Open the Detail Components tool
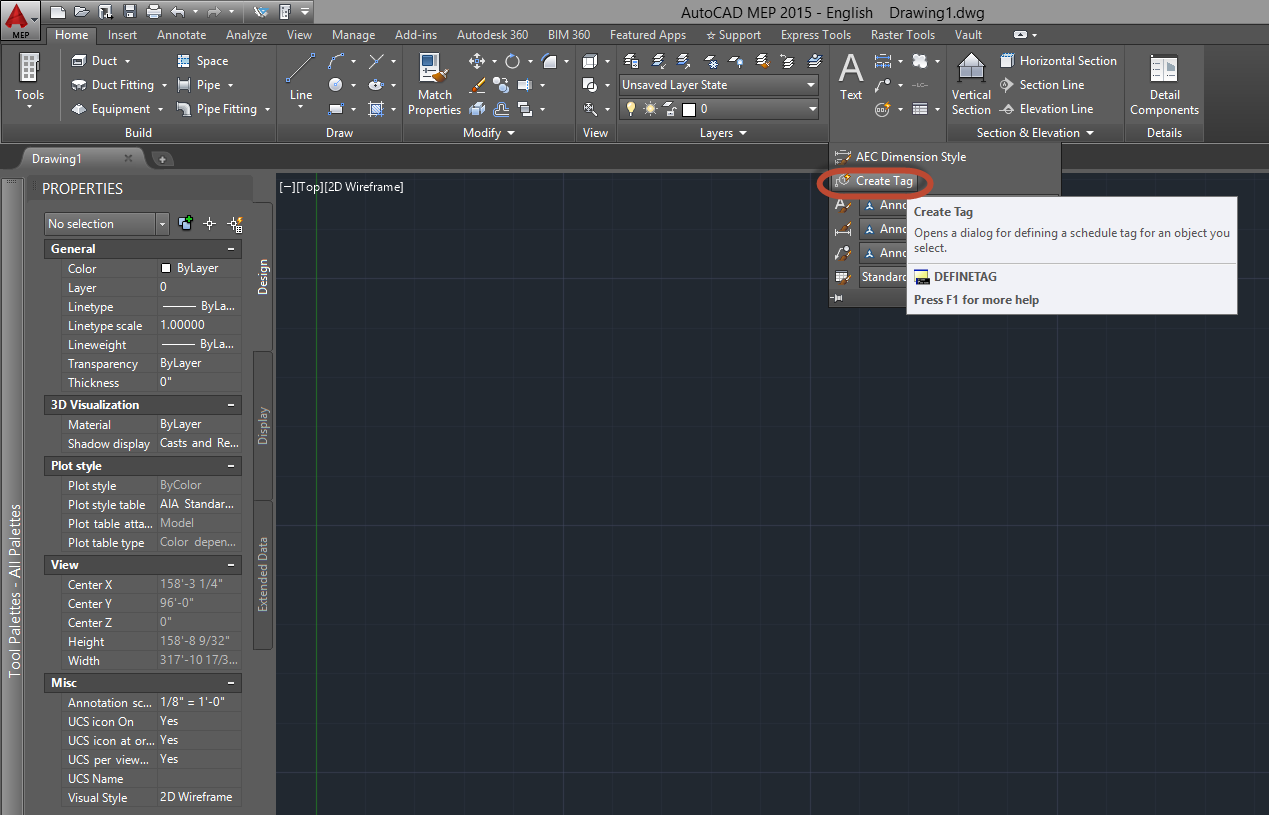Image resolution: width=1269 pixels, height=815 pixels. (x=1163, y=83)
